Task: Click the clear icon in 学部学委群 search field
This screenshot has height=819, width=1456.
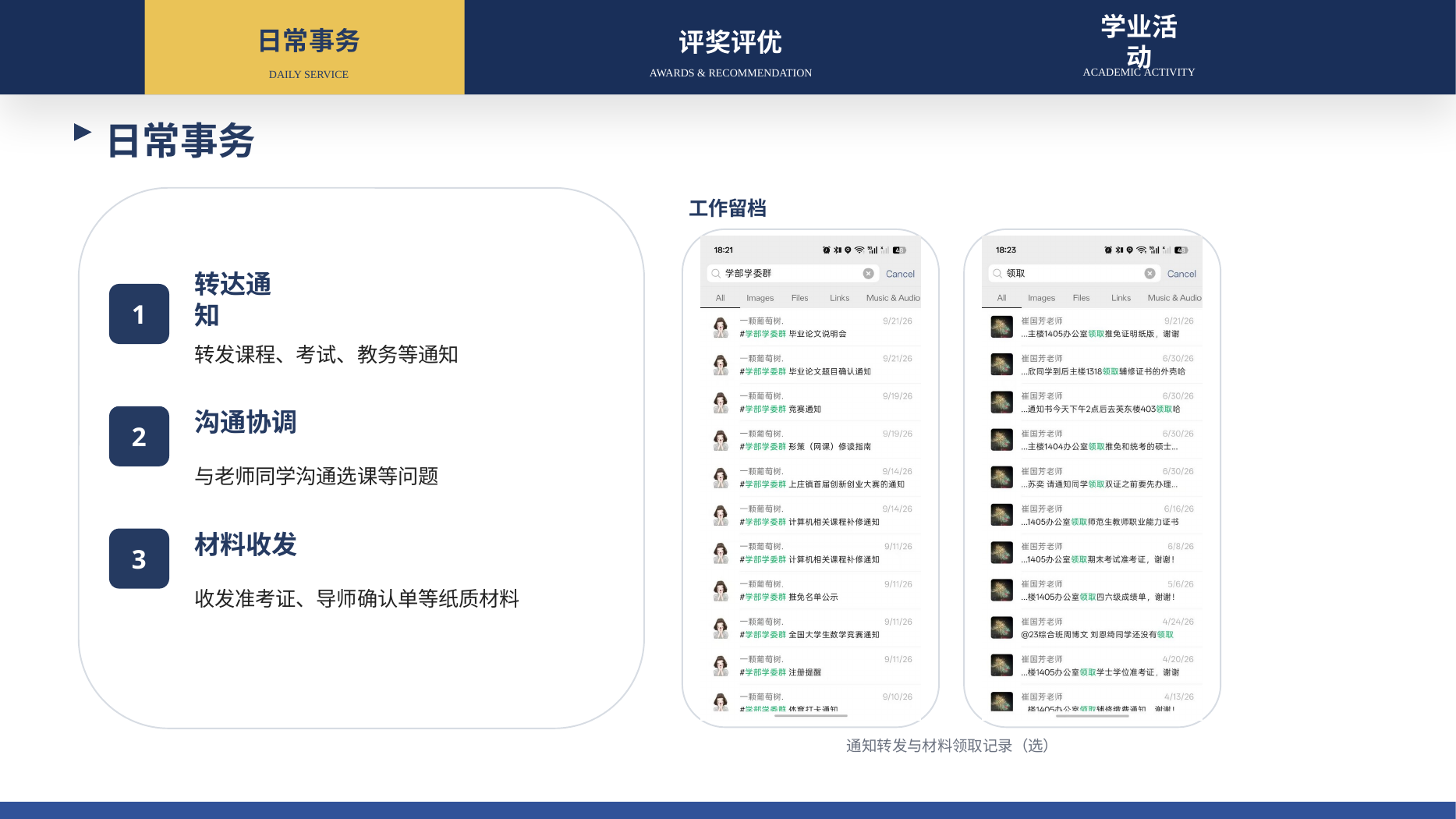Action: (x=868, y=274)
